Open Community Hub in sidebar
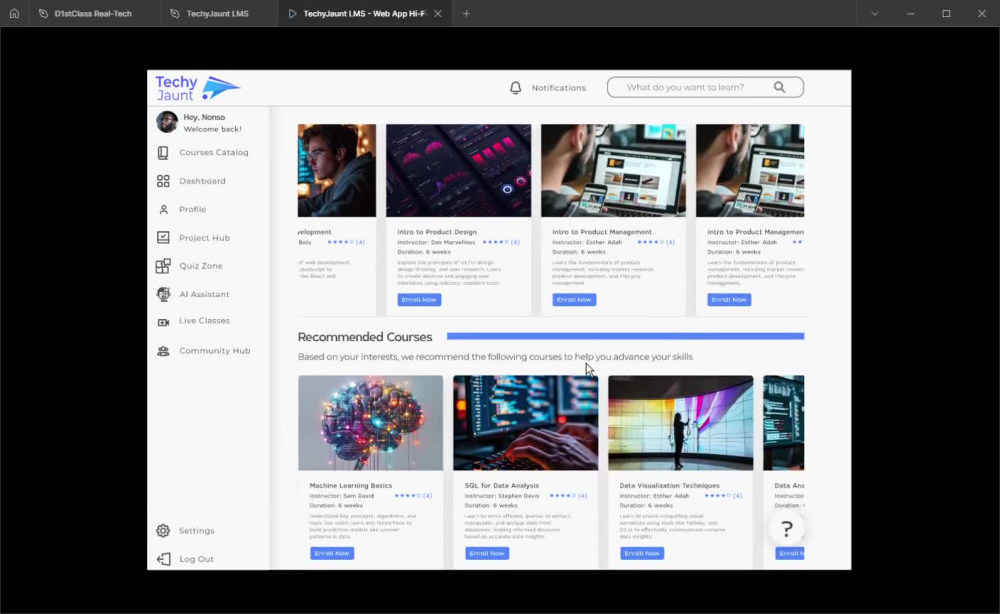 click(214, 351)
